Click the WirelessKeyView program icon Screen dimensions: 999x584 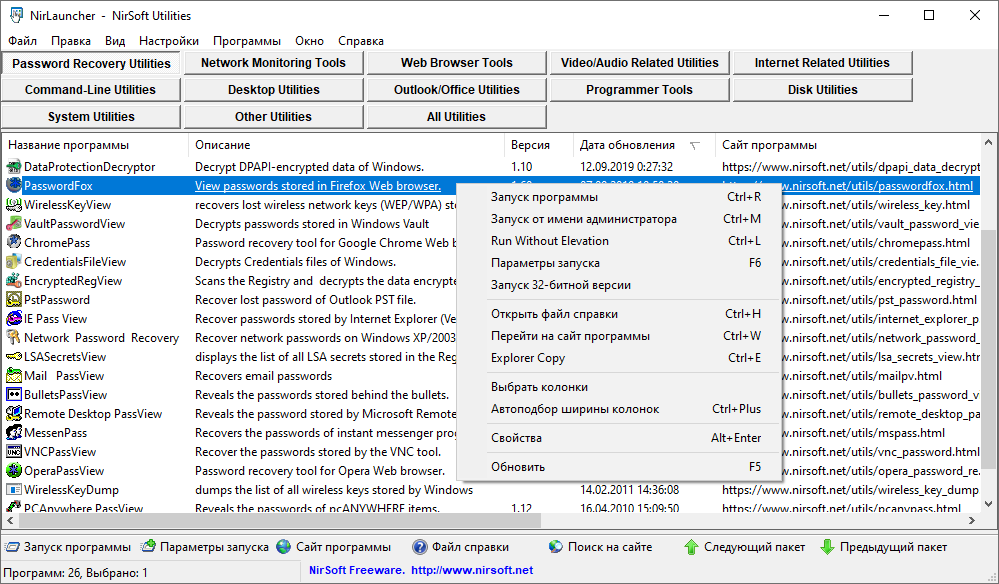coord(13,205)
